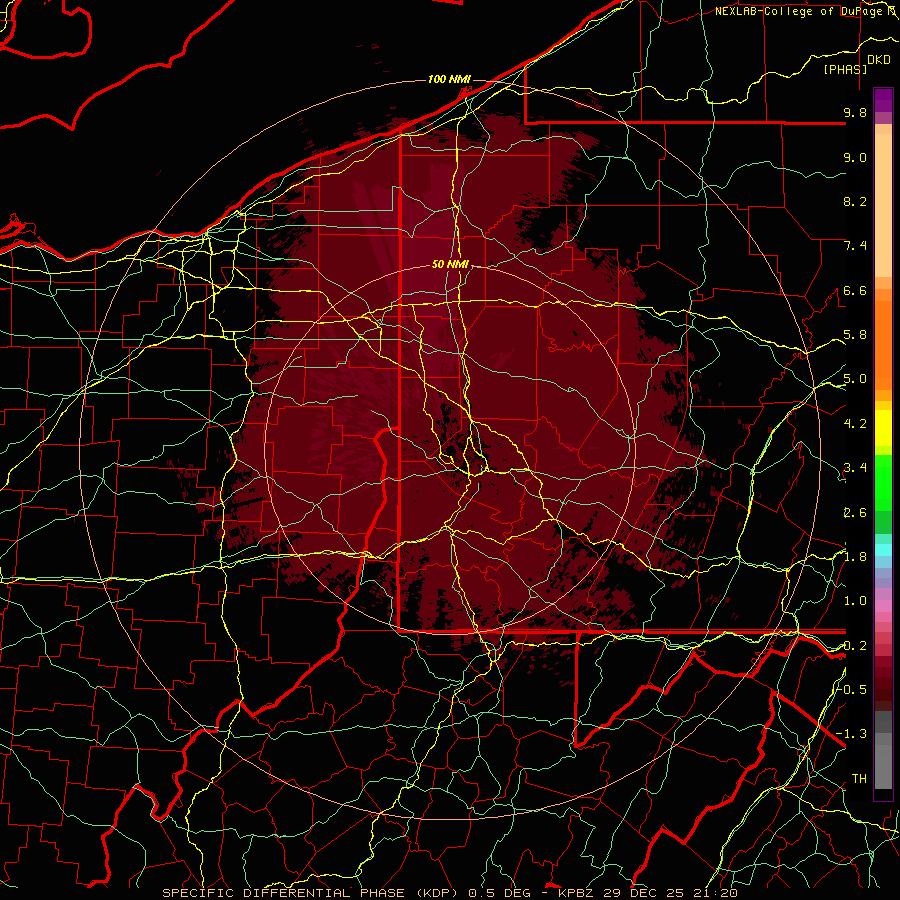Pick the cyan band on the color bar
This screenshot has height=900, width=900.
click(883, 549)
